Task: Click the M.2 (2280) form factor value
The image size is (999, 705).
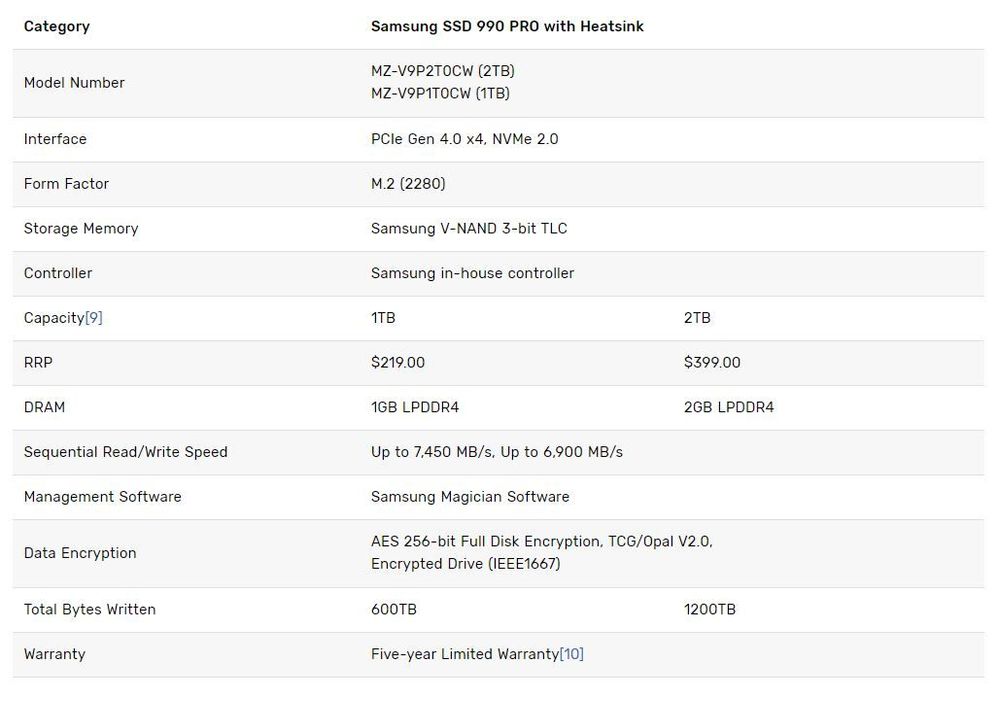Action: 408,184
